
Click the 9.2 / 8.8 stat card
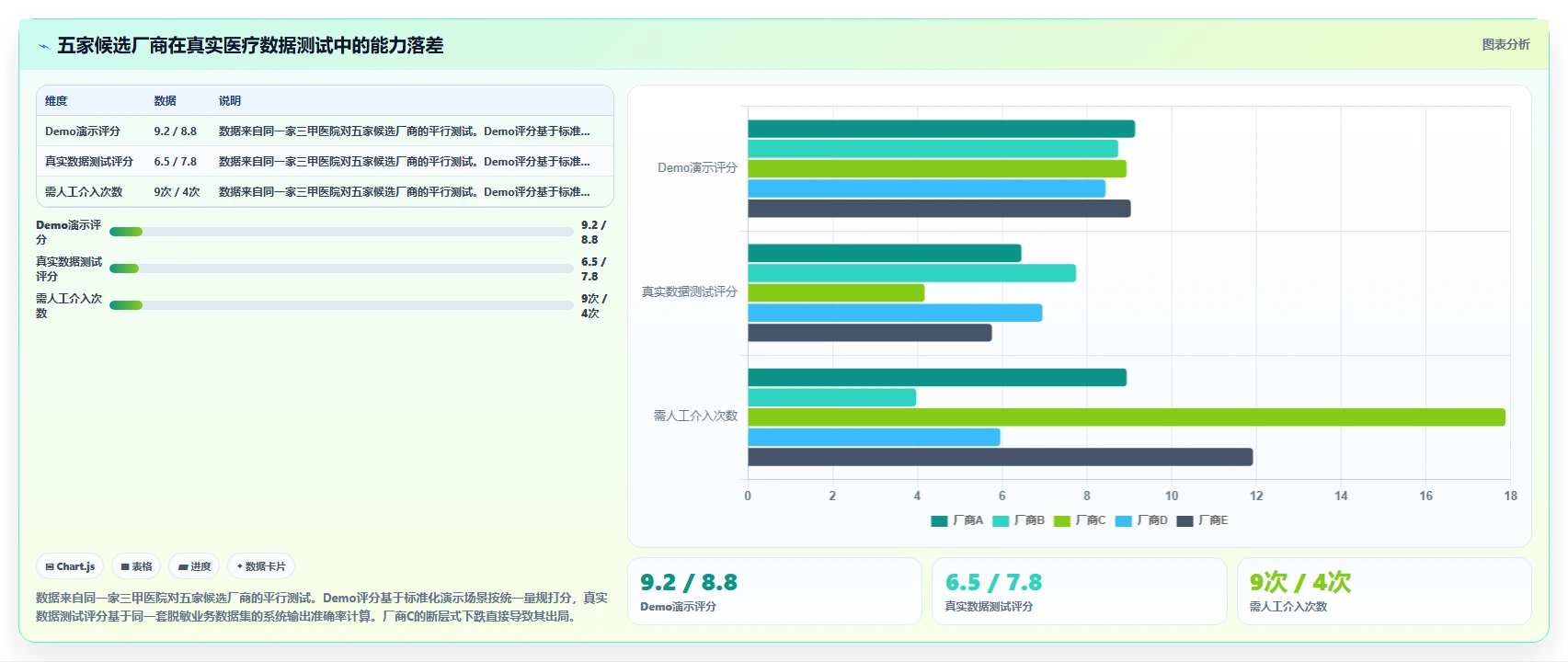coord(774,591)
